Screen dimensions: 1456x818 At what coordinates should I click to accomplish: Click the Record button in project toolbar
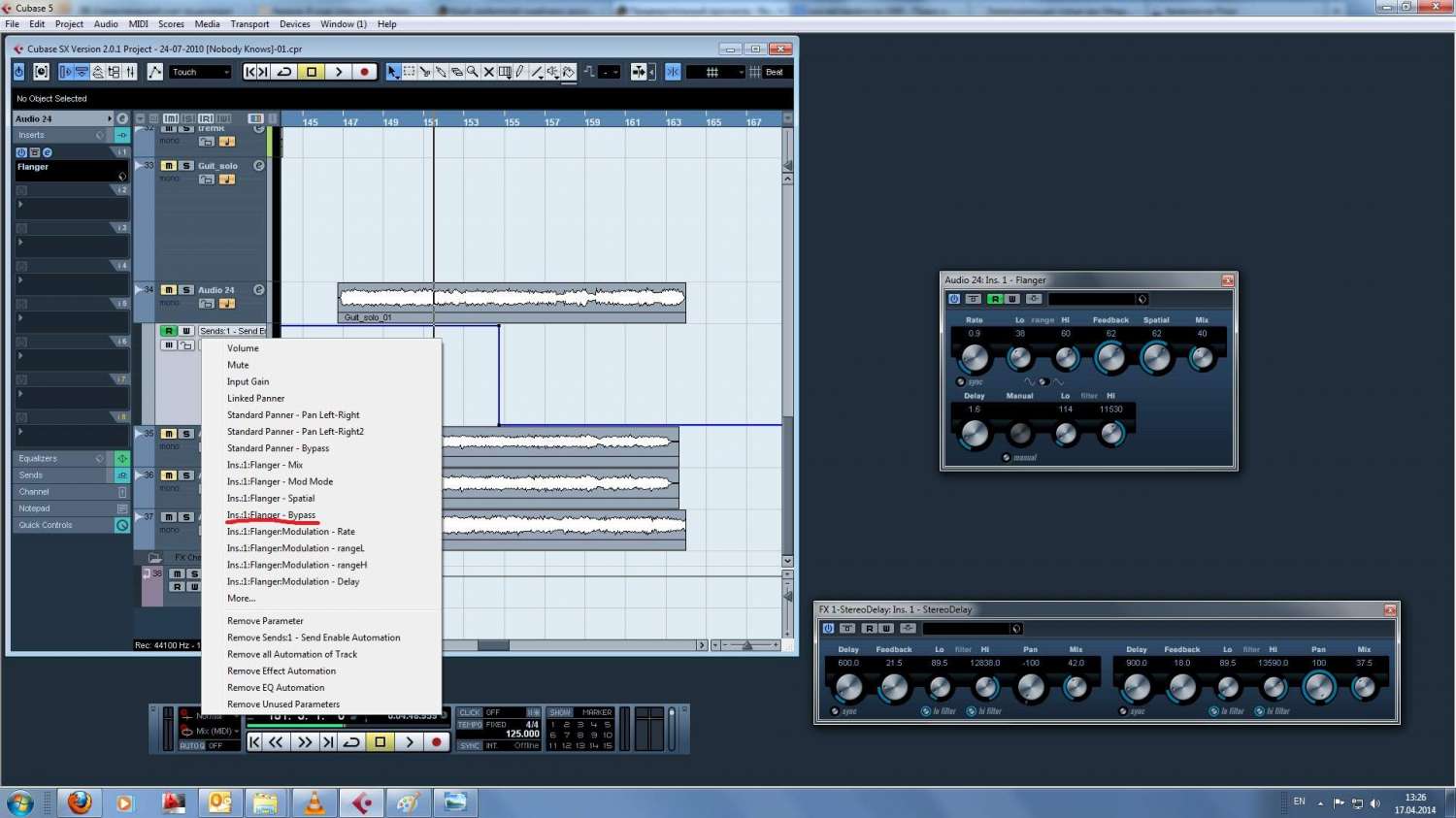click(x=364, y=72)
